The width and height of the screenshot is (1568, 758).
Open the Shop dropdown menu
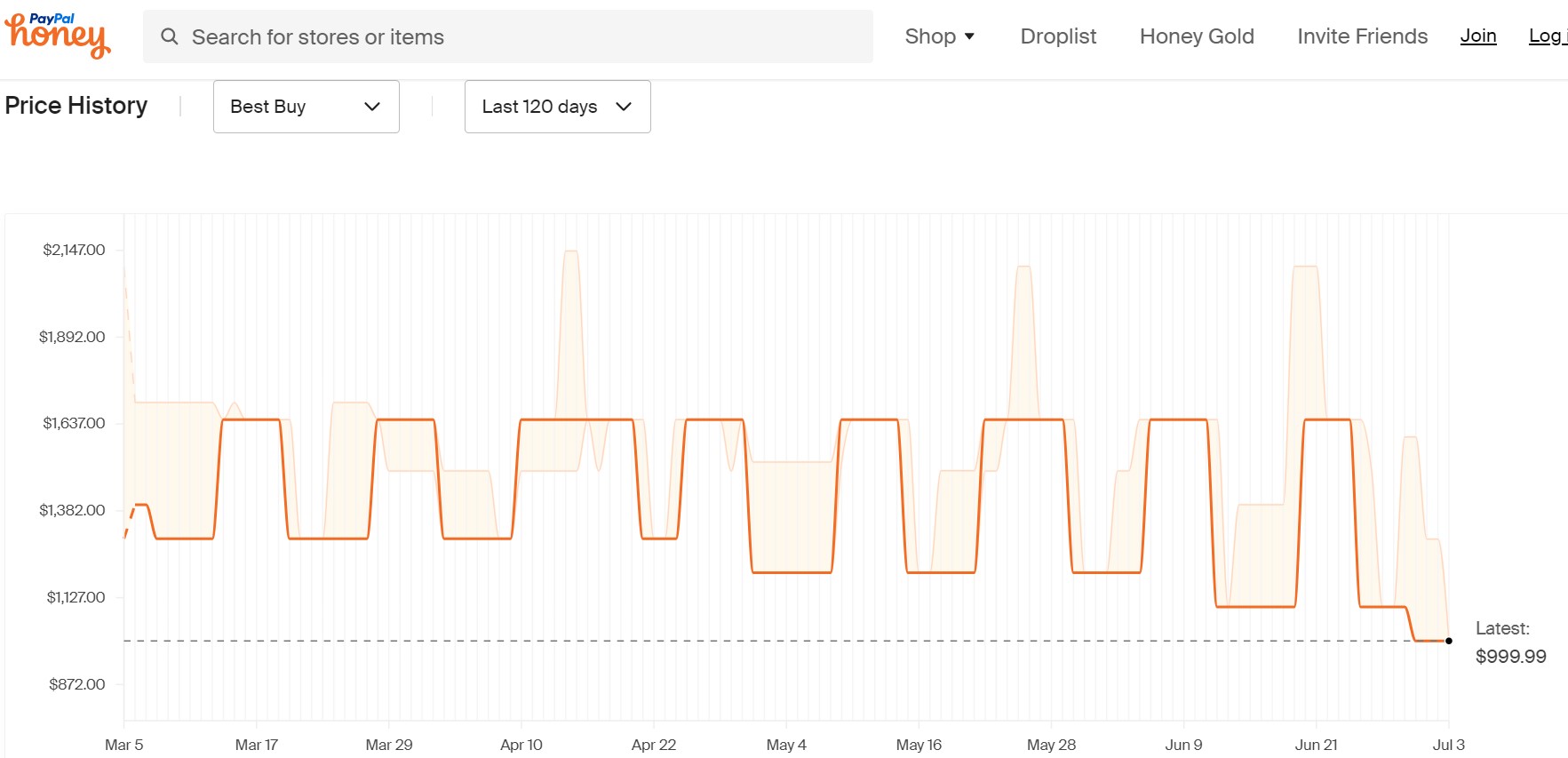pyautogui.click(x=940, y=36)
